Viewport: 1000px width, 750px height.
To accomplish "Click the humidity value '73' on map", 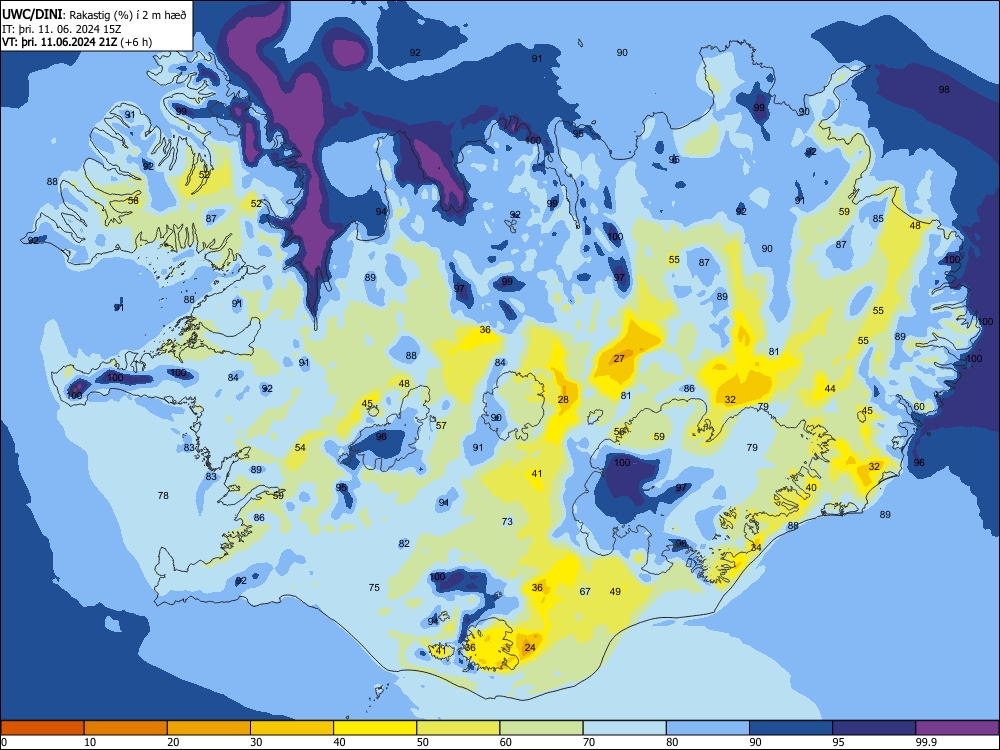I will pyautogui.click(x=507, y=521).
